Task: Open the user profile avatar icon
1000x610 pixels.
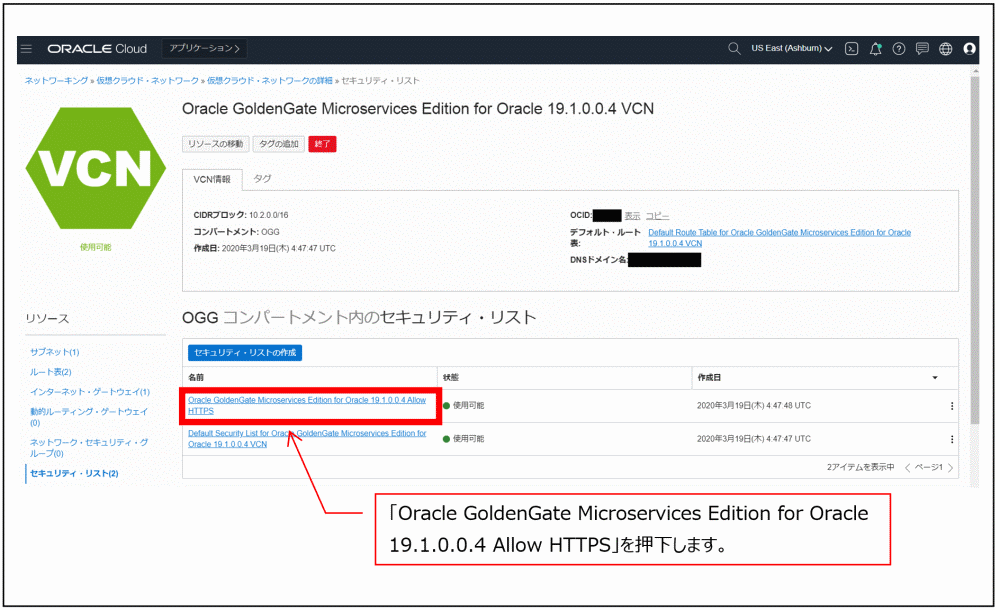Action: pos(969,48)
